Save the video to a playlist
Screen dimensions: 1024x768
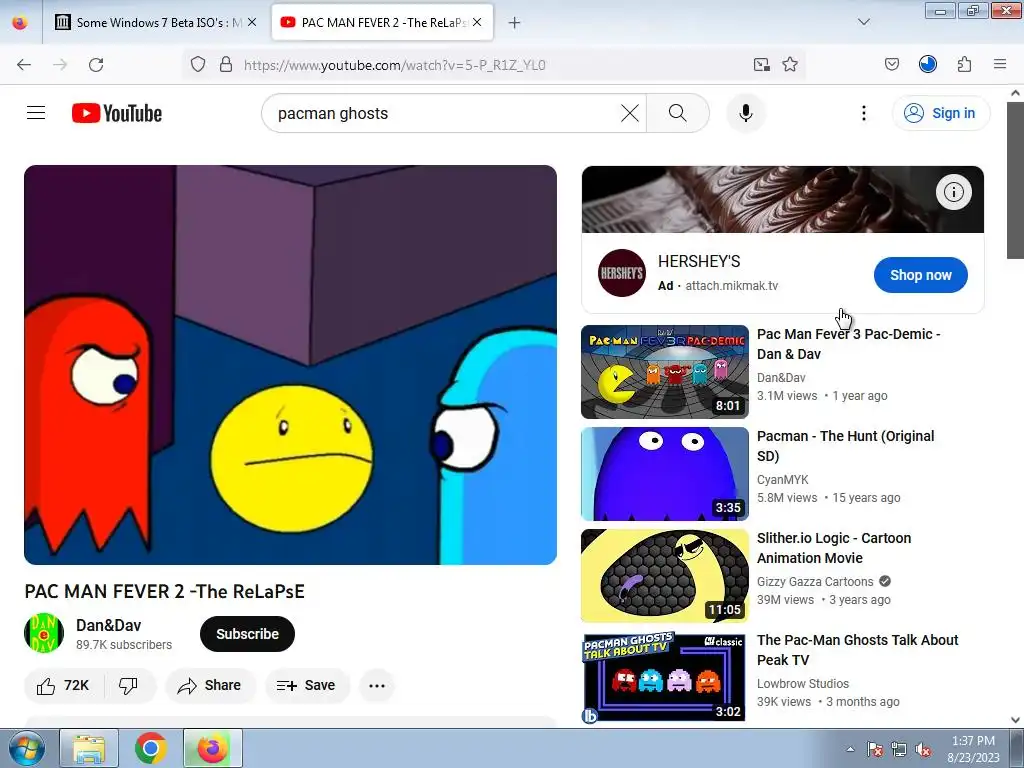tap(306, 685)
